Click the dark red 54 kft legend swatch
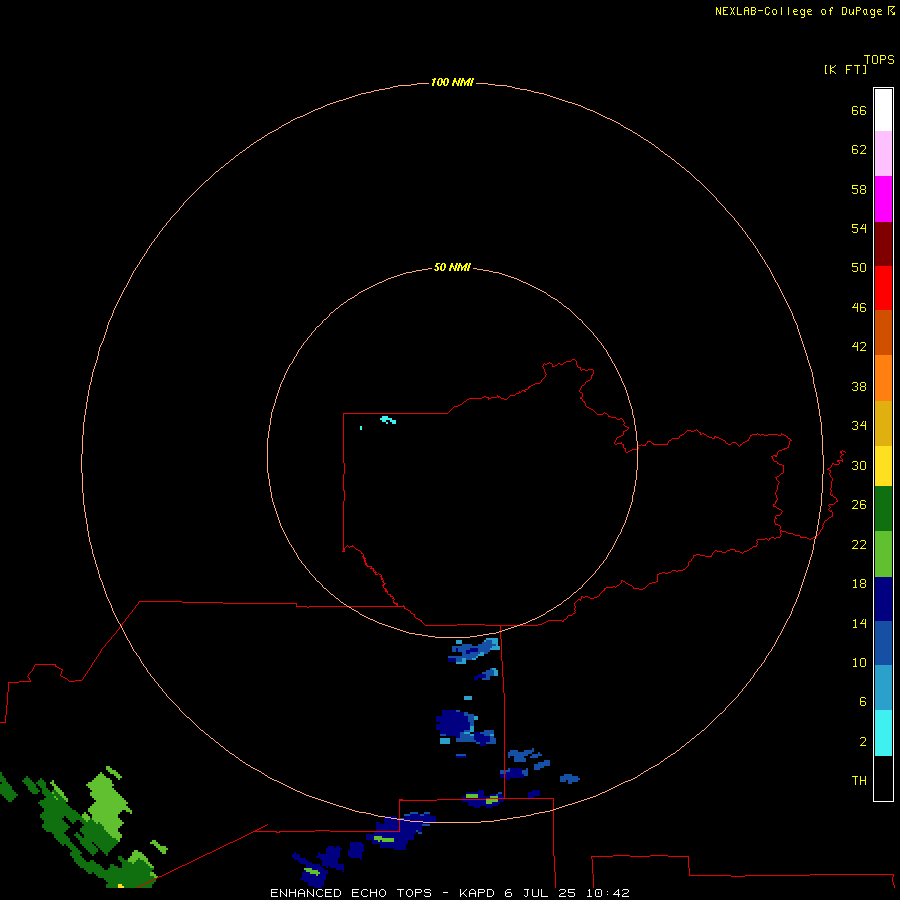900x900 pixels. tap(883, 243)
